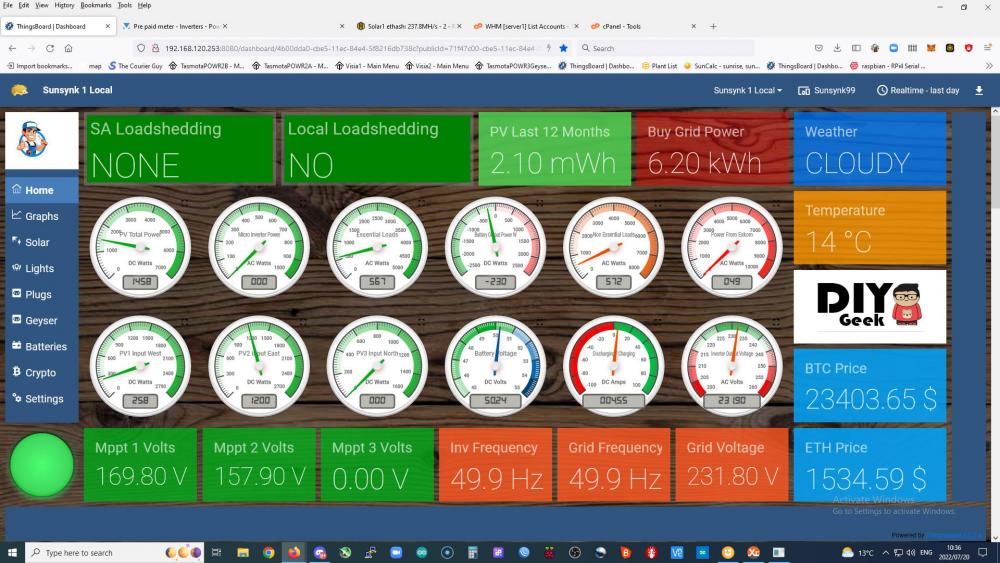Viewport: 1000px width, 563px height.
Task: Click the Mppt 2 Volts card
Action: 259,465
